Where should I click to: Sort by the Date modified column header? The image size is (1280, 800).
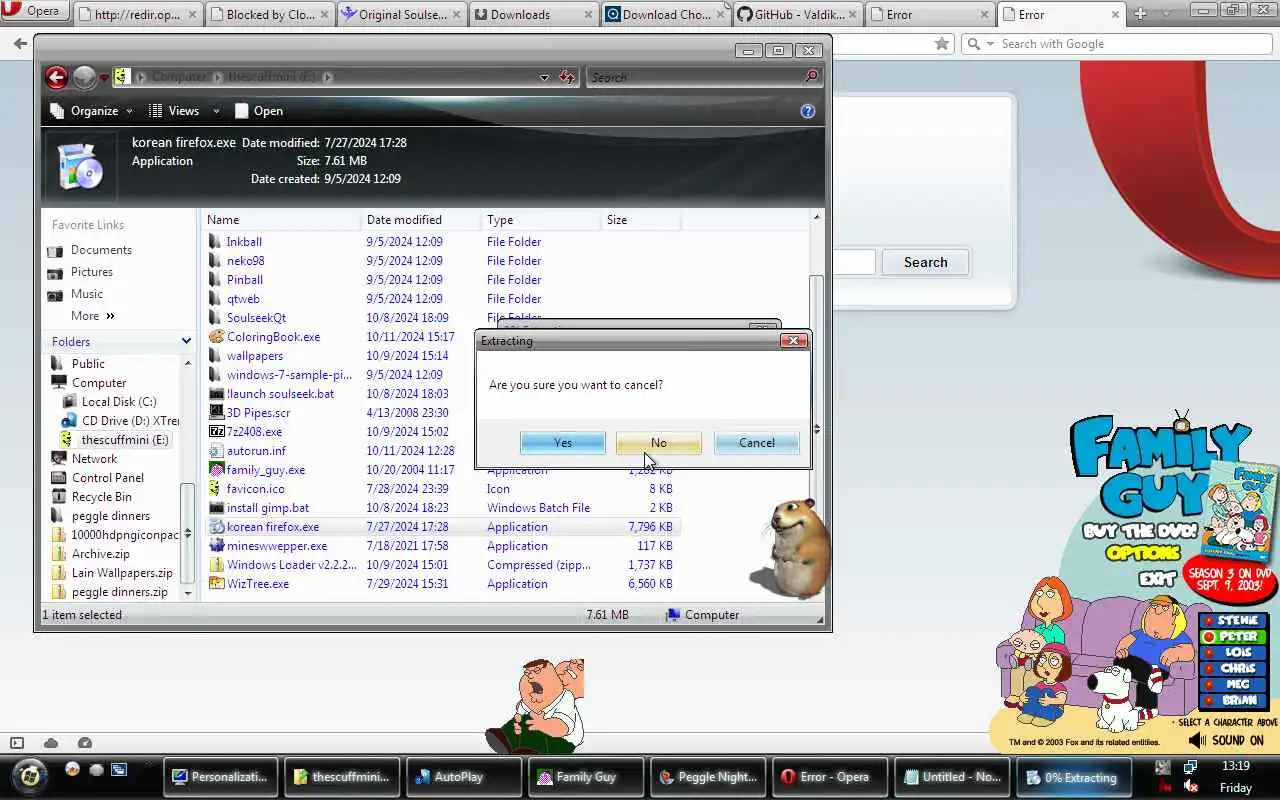pyautogui.click(x=421, y=220)
